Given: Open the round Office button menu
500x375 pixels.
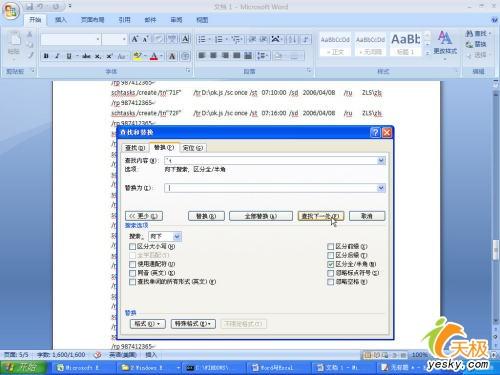Looking at the screenshot, I should (11, 12).
